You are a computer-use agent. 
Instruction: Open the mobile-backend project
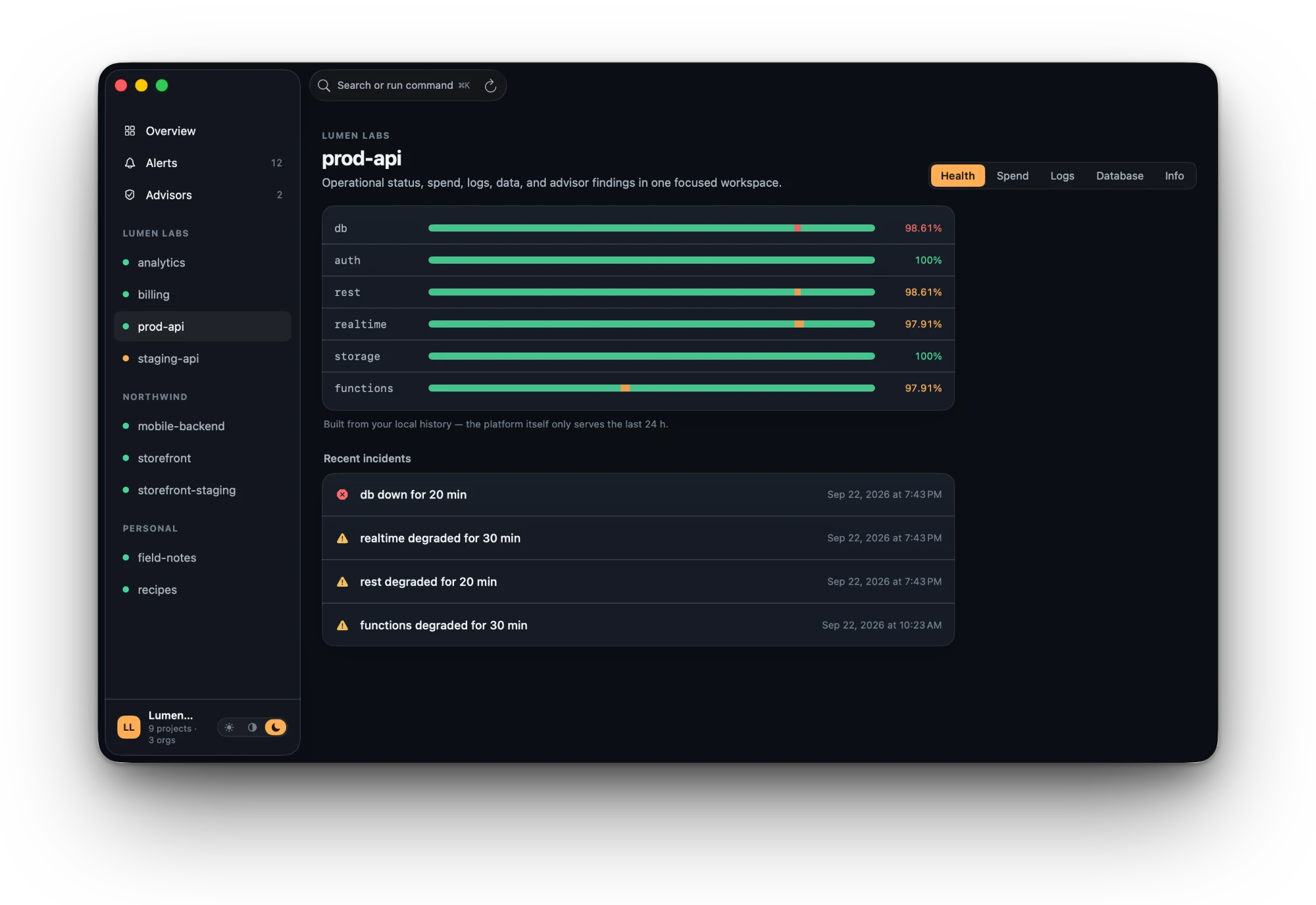click(203, 426)
